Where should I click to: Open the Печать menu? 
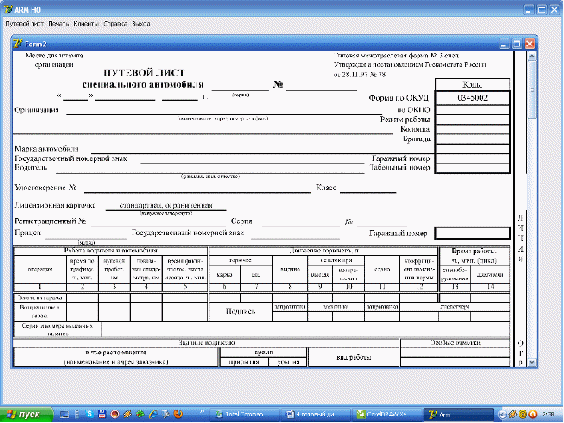pyautogui.click(x=59, y=24)
